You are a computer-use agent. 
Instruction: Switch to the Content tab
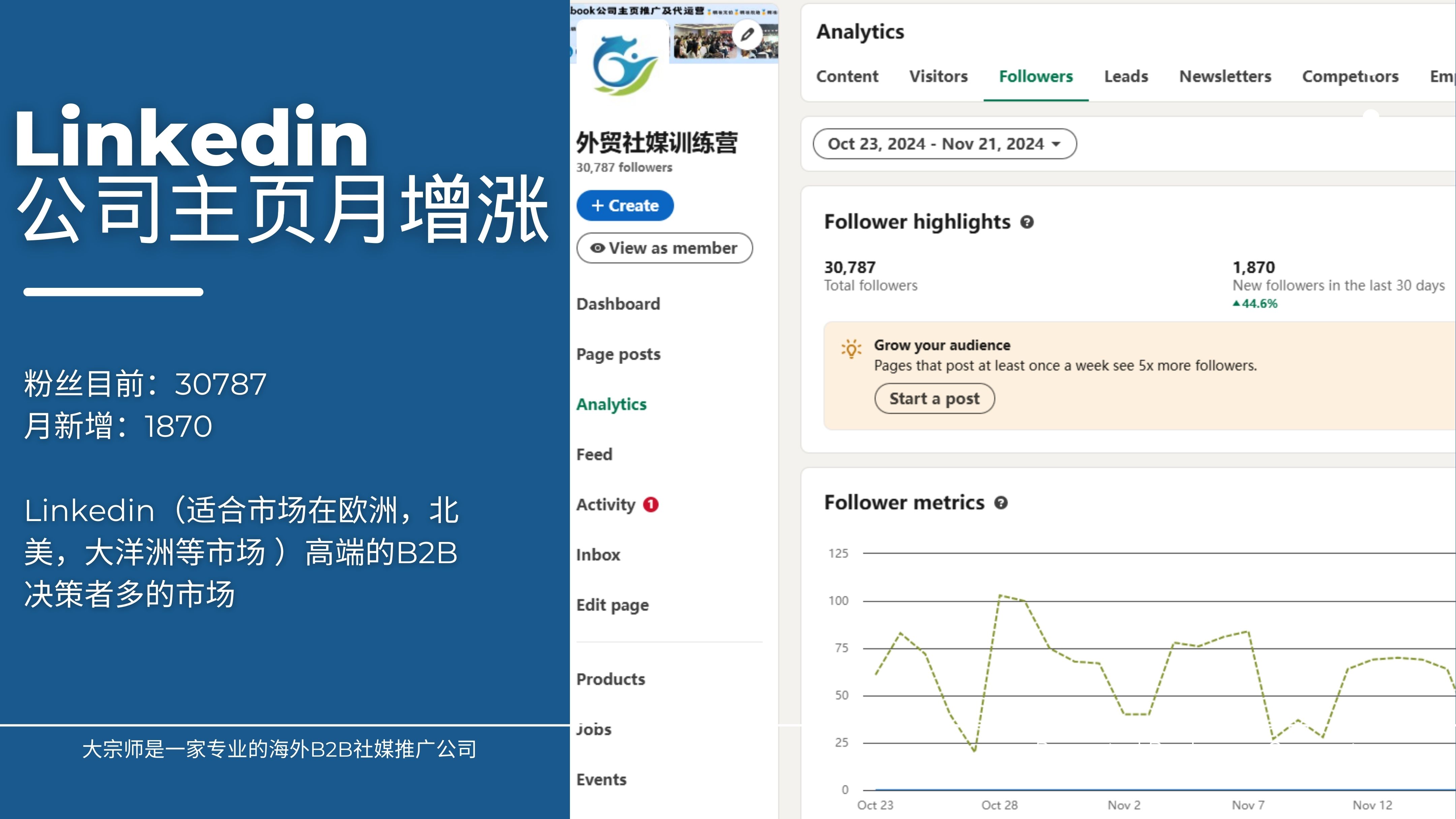[x=847, y=76]
